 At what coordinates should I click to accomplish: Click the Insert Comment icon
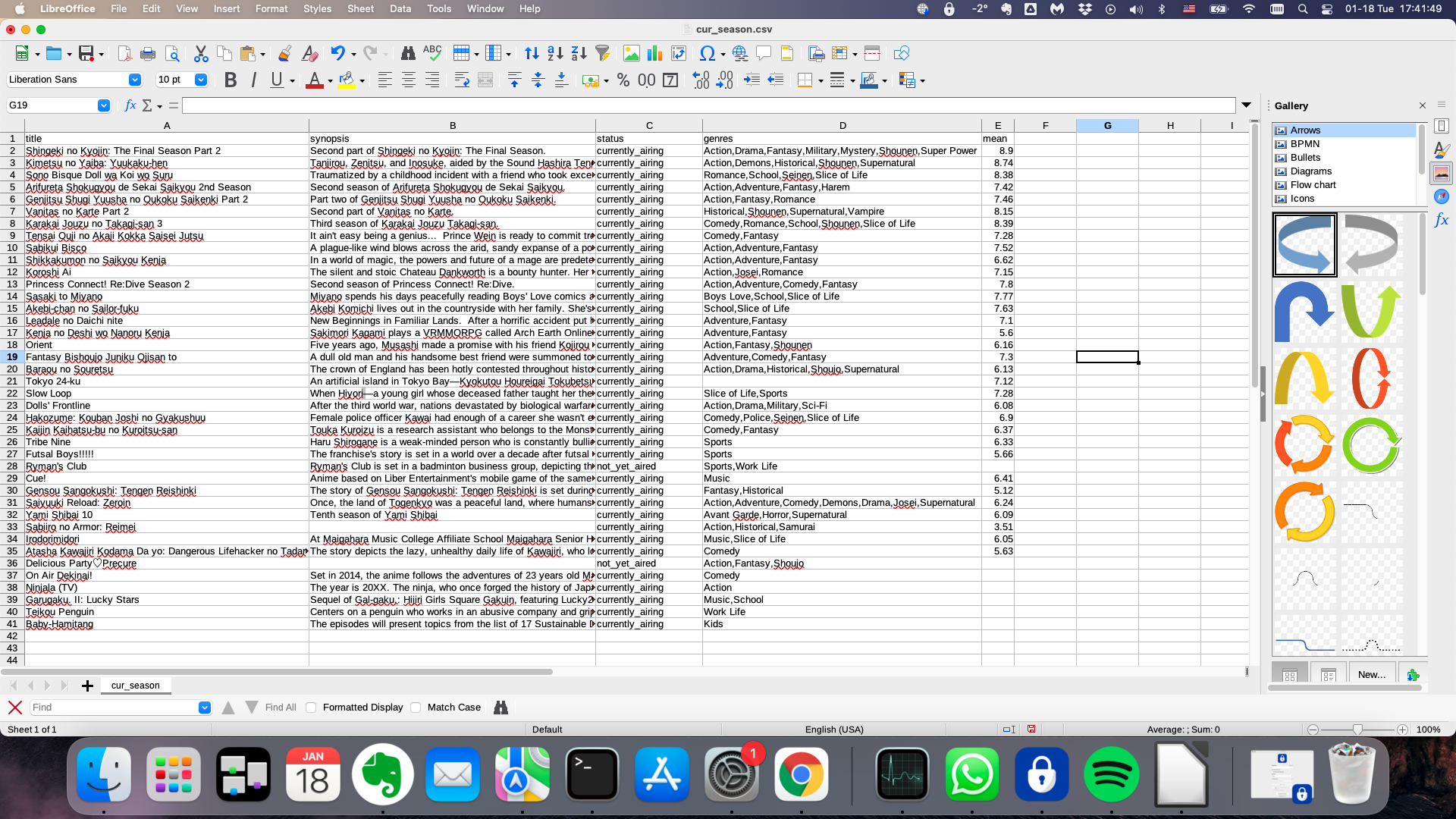click(x=764, y=54)
